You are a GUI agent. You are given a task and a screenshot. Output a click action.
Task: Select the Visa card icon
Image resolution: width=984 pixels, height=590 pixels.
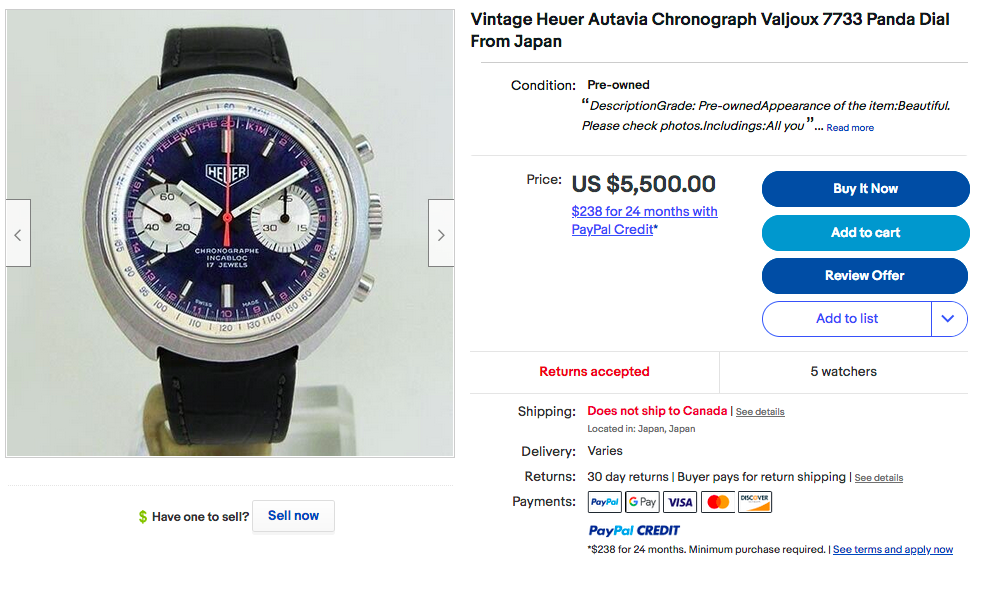pyautogui.click(x=680, y=501)
